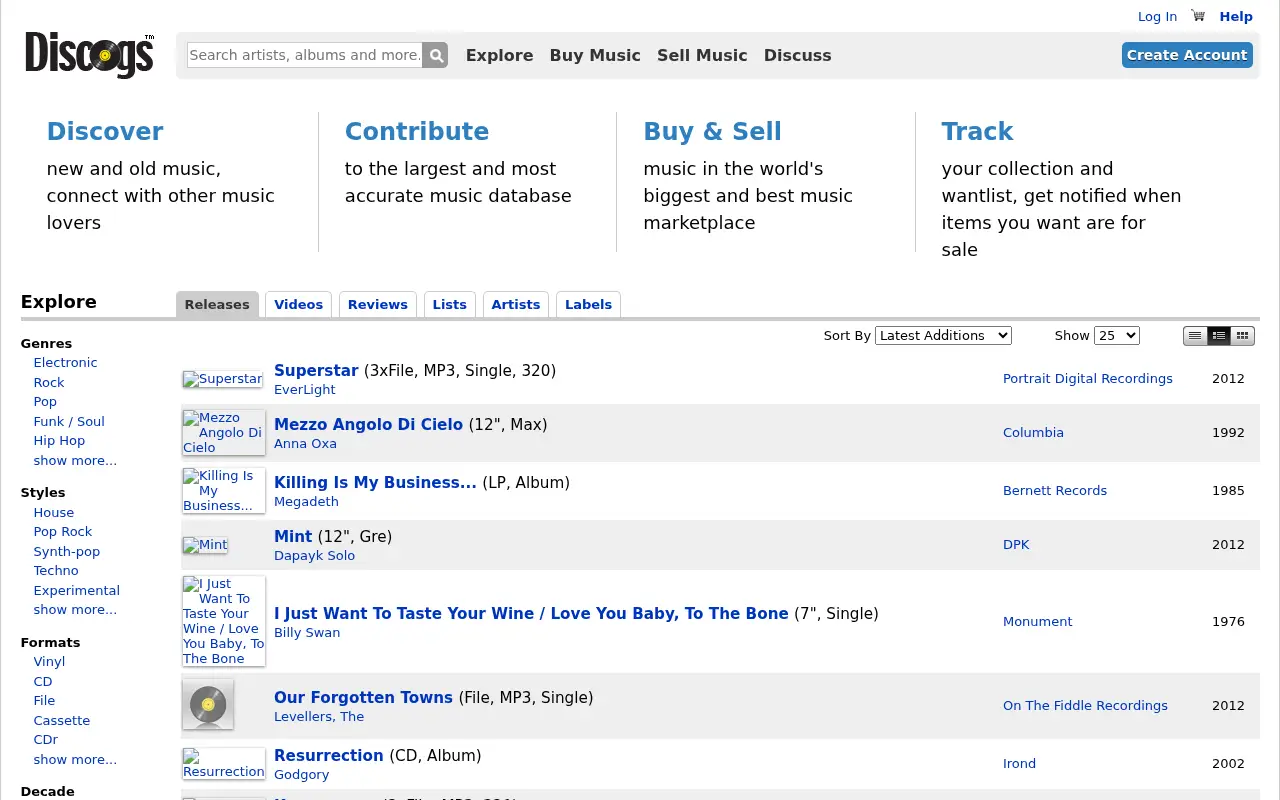Go to the Lists tab

coord(450,305)
